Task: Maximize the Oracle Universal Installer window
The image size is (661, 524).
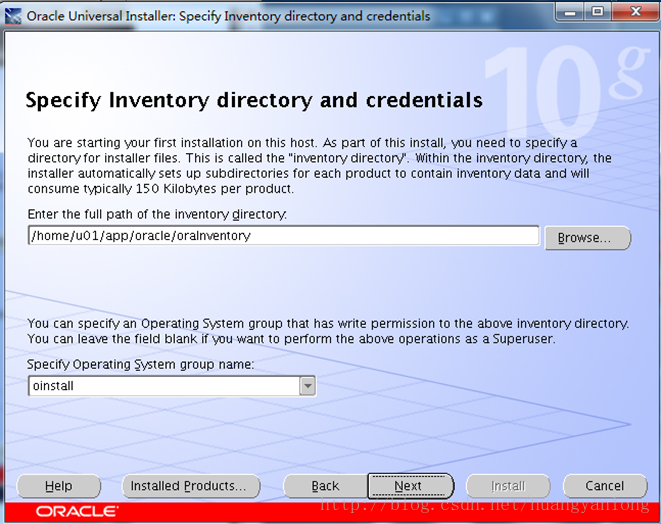Action: pos(598,12)
